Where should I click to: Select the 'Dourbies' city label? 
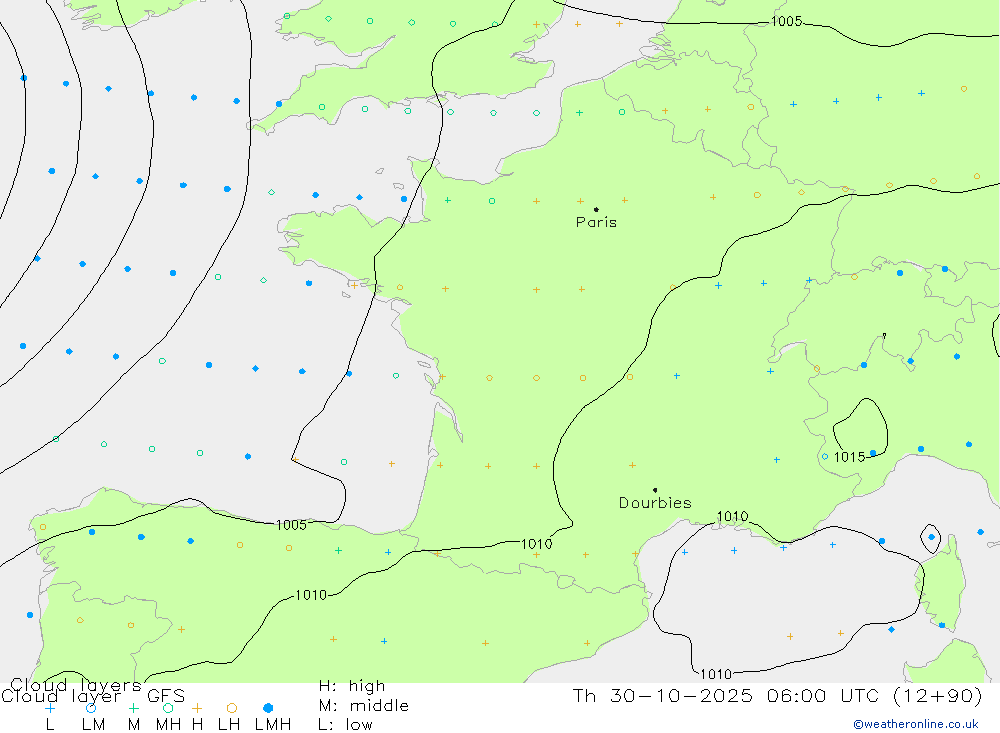(655, 503)
